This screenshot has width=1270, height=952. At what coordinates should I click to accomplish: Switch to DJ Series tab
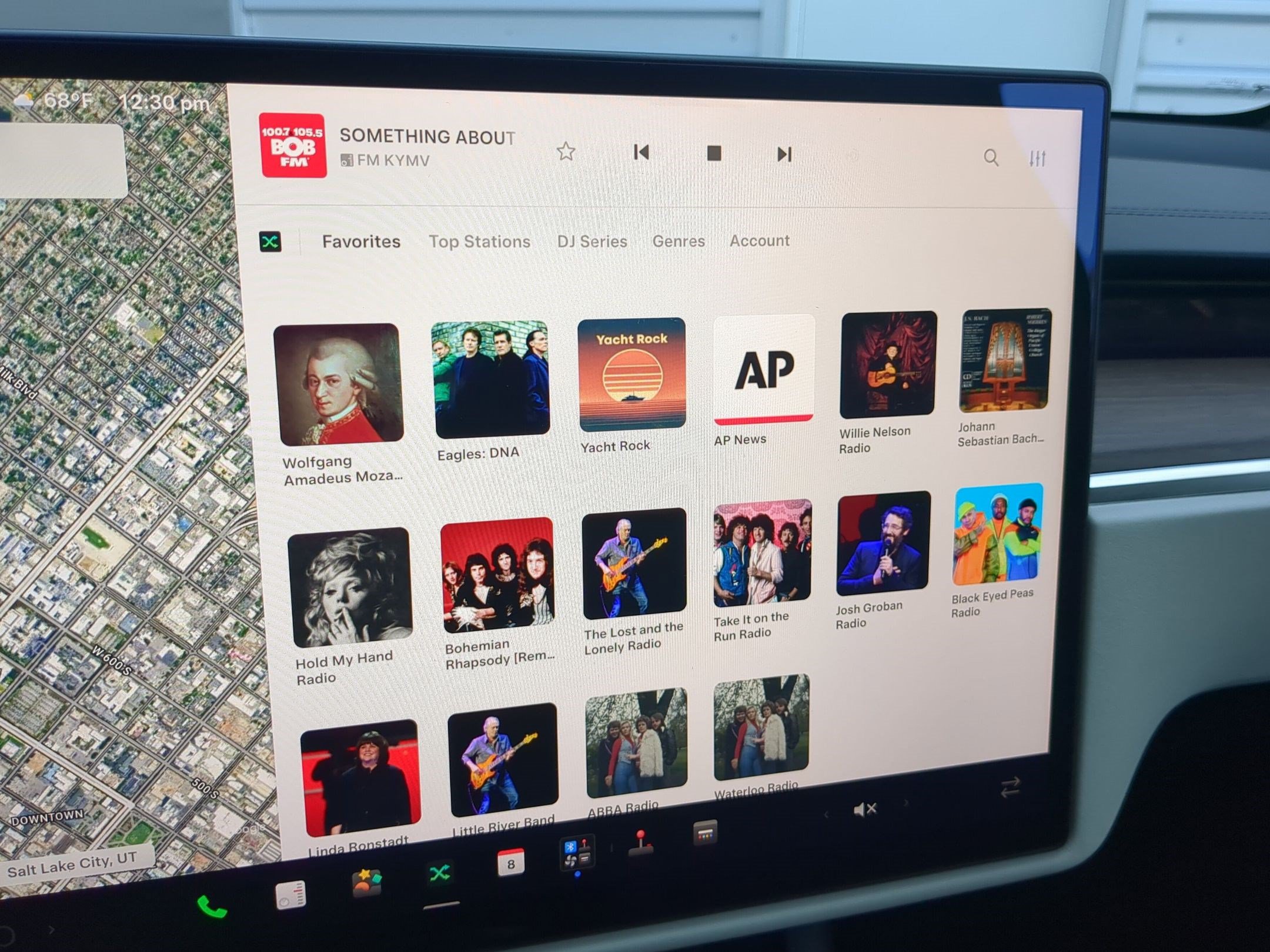pos(592,242)
